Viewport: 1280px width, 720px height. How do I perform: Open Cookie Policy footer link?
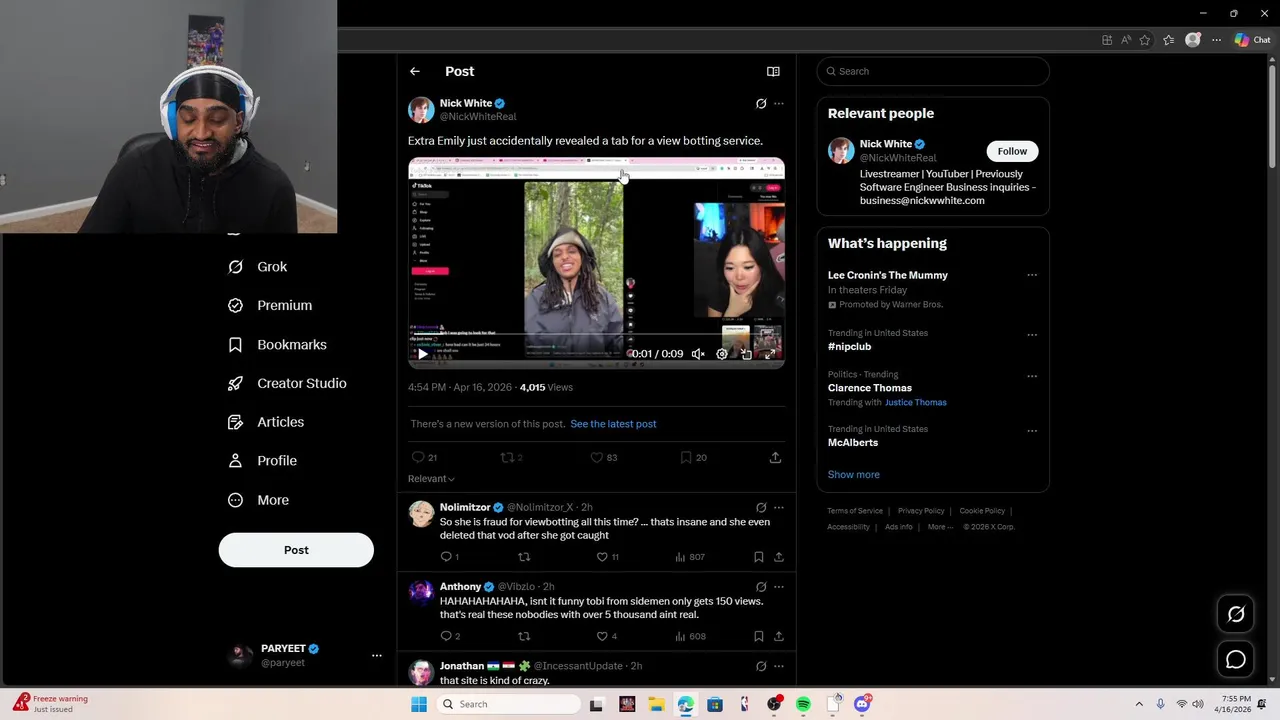[x=982, y=511]
